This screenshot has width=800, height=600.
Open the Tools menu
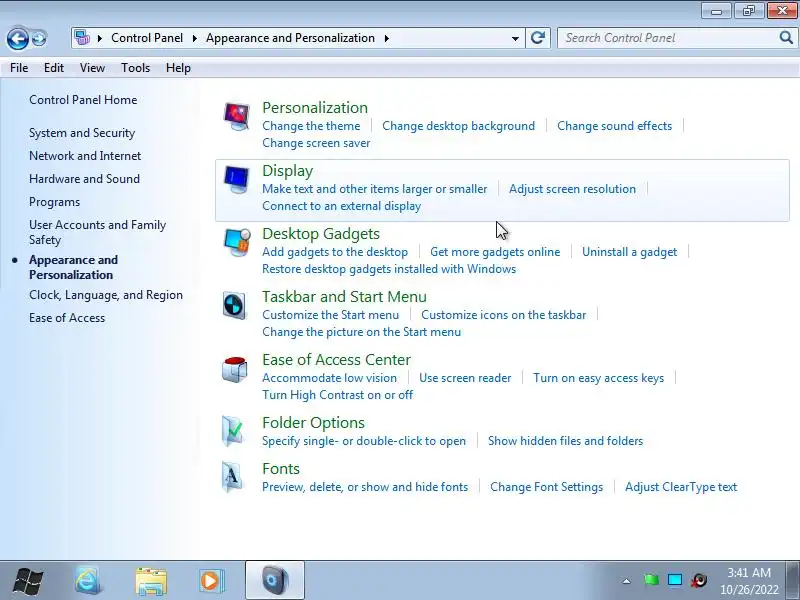pyautogui.click(x=135, y=68)
